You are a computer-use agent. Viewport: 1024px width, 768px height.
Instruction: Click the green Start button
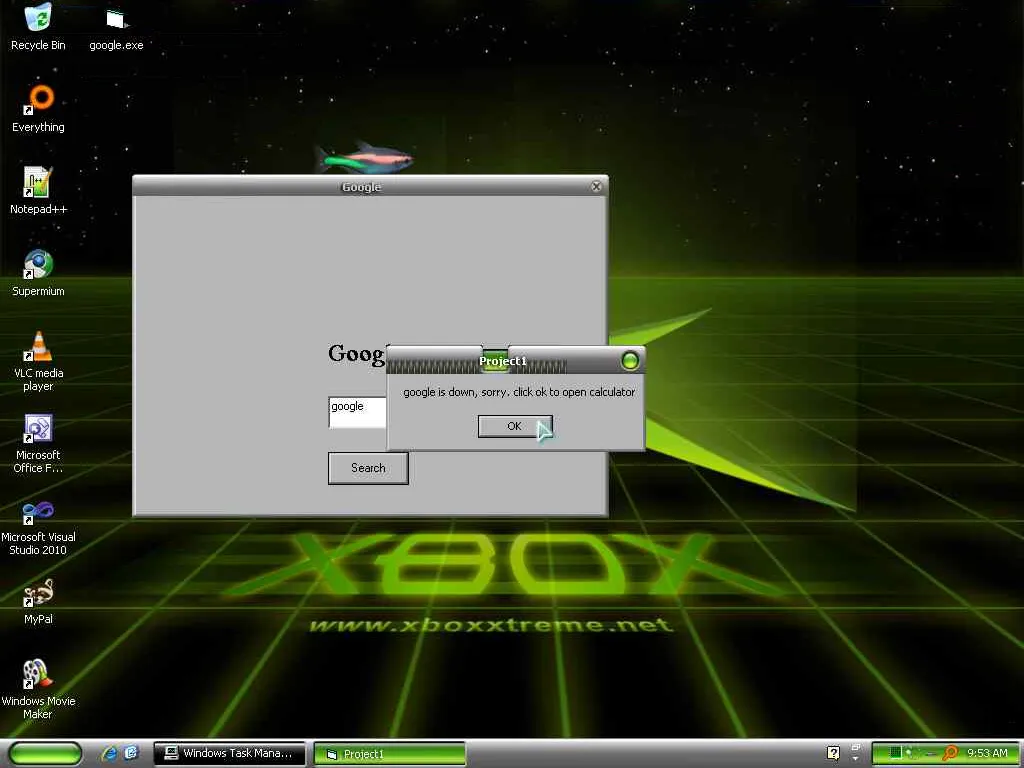click(45, 754)
